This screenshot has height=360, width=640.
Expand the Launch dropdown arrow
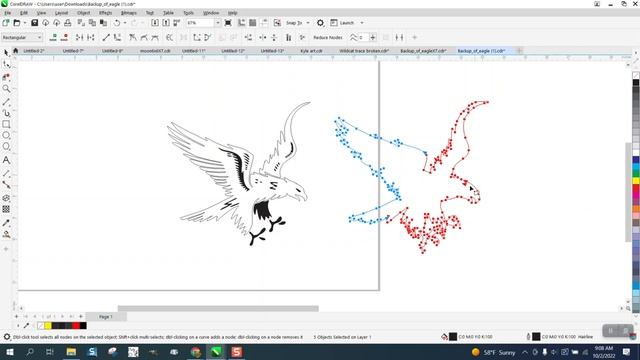pyautogui.click(x=362, y=23)
